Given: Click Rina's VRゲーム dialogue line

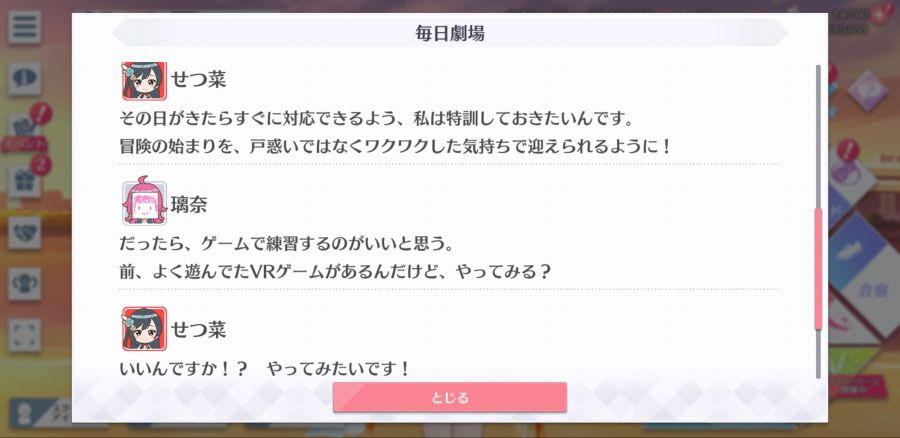Looking at the screenshot, I should click(335, 271).
